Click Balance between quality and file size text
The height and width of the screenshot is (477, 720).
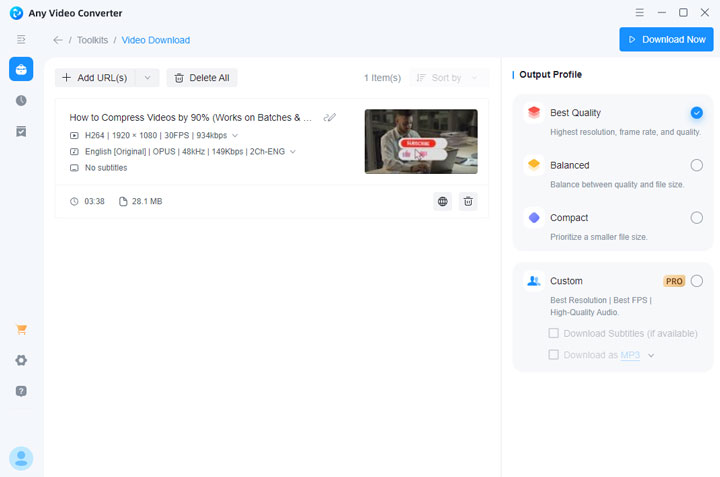pyautogui.click(x=617, y=184)
